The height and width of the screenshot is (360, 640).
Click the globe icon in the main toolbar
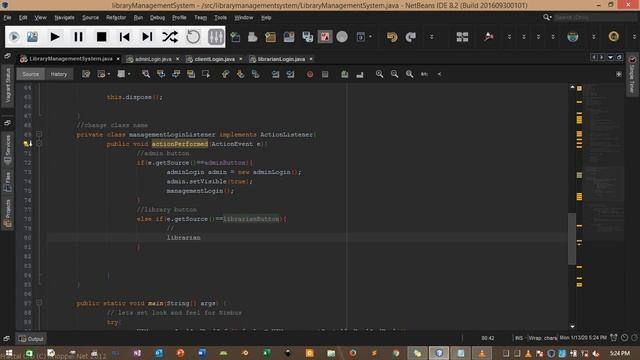tap(573, 37)
